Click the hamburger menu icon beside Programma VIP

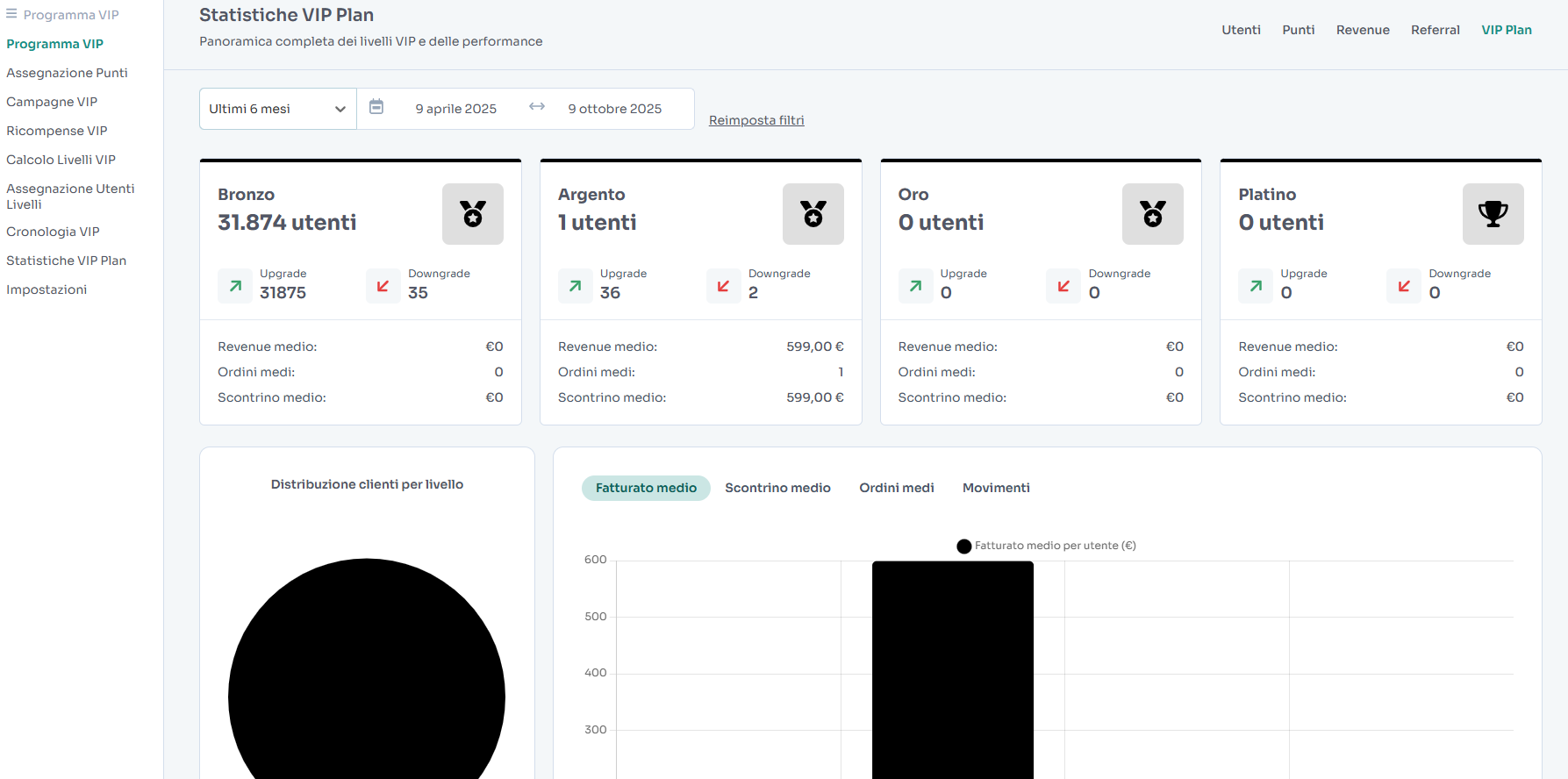click(x=11, y=14)
